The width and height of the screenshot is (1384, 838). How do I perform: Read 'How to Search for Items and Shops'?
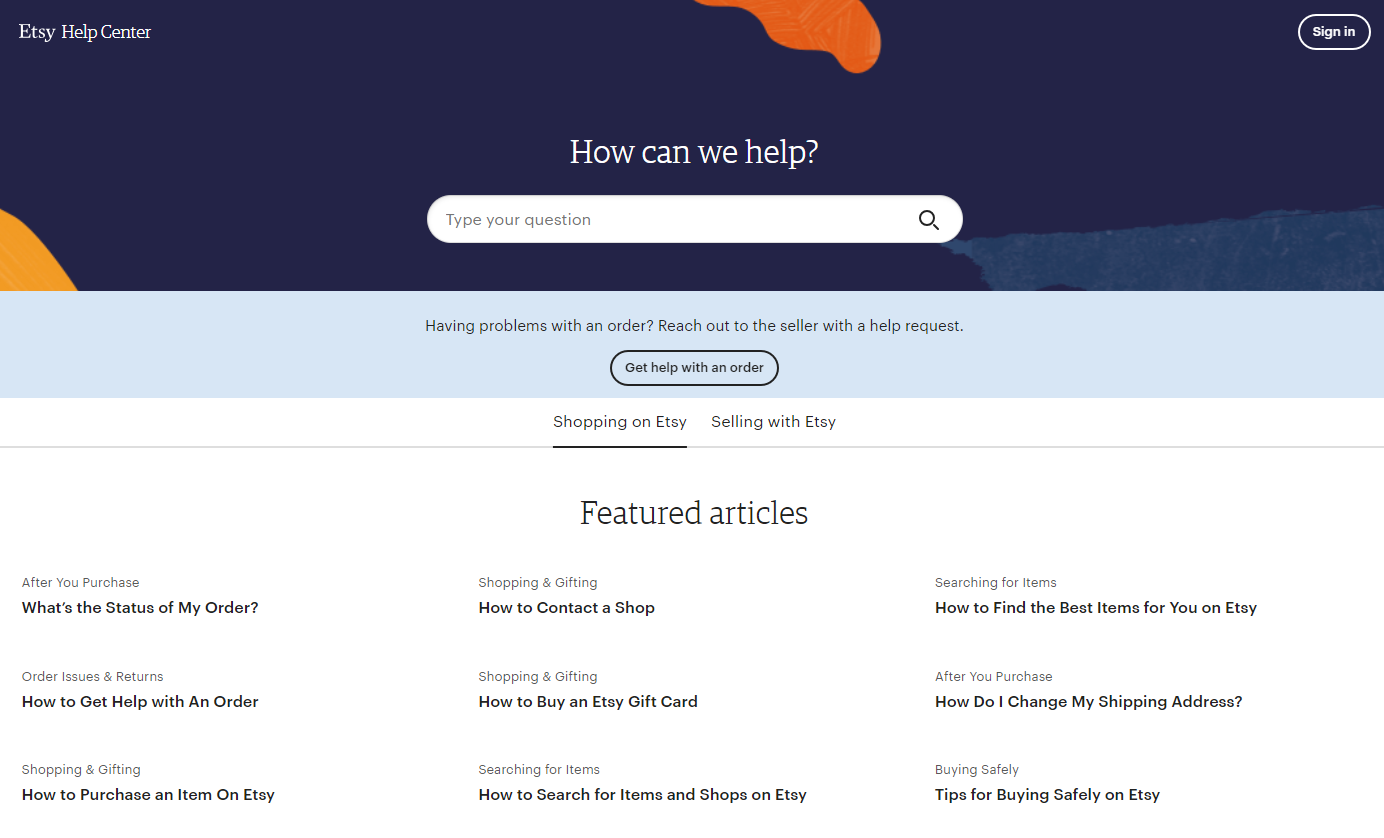642,795
